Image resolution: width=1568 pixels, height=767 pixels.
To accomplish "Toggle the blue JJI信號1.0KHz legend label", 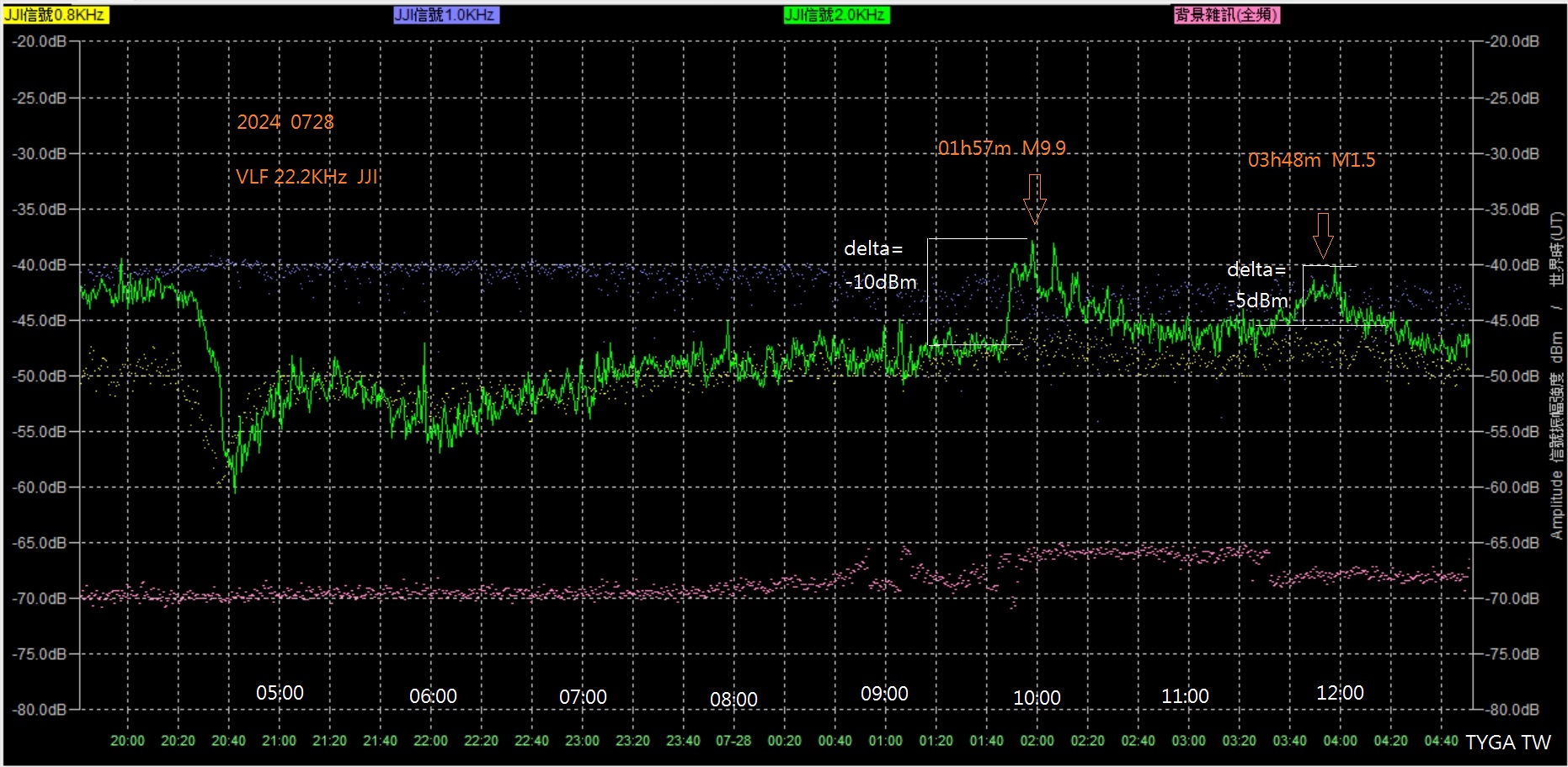I will point(446,15).
